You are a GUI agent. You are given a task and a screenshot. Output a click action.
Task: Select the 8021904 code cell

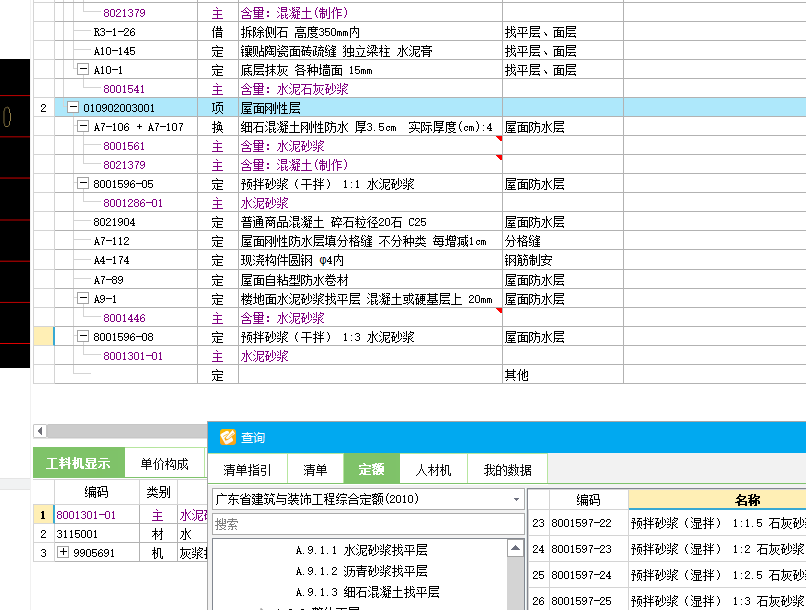click(x=114, y=222)
